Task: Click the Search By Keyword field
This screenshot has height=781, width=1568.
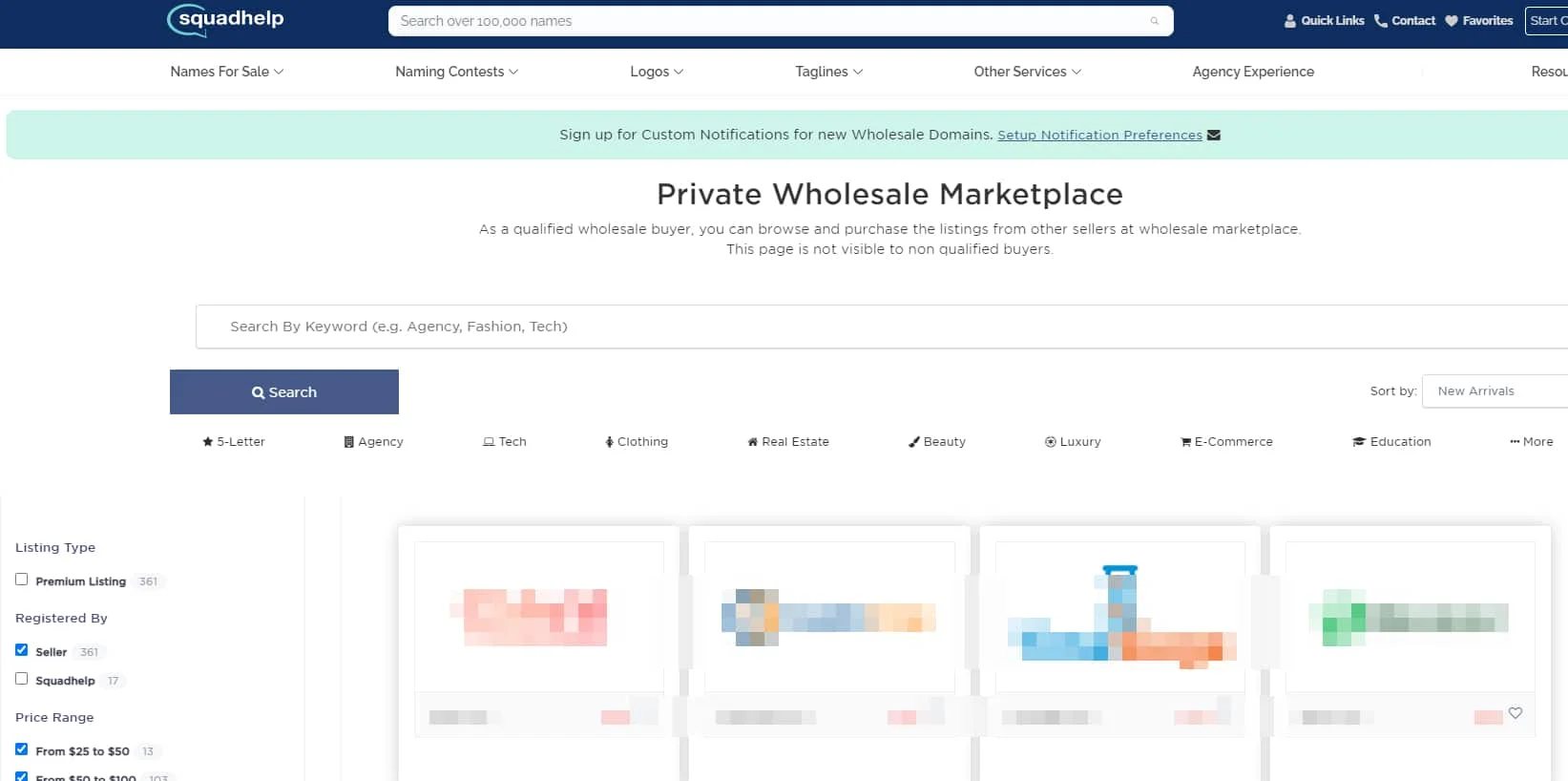Action: click(x=882, y=327)
